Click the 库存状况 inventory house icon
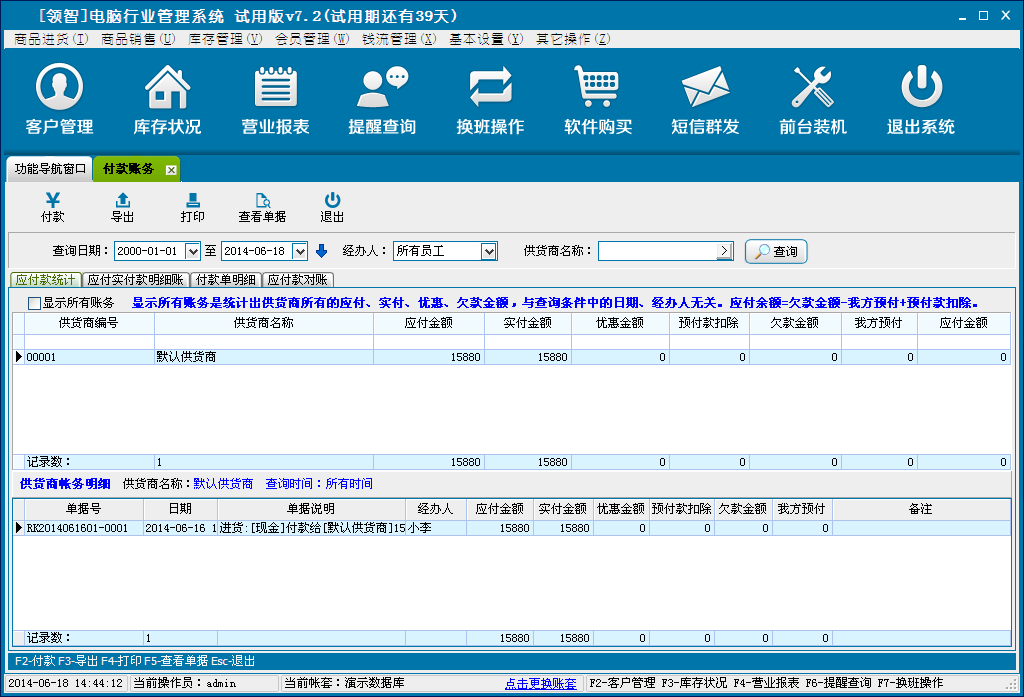The height and width of the screenshot is (697, 1024). pyautogui.click(x=167, y=88)
